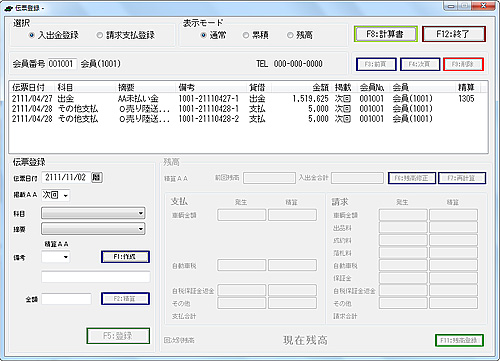This screenshot has width=500, height=361.
Task: Click the 伝票日付 field showing 2111/11/02
Action: [x=66, y=177]
